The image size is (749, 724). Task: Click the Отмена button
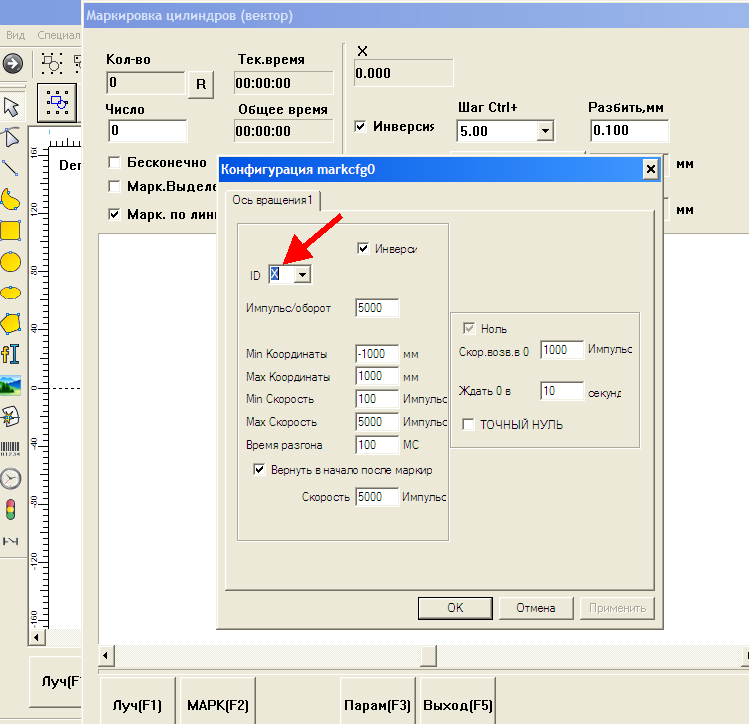pyautogui.click(x=535, y=607)
